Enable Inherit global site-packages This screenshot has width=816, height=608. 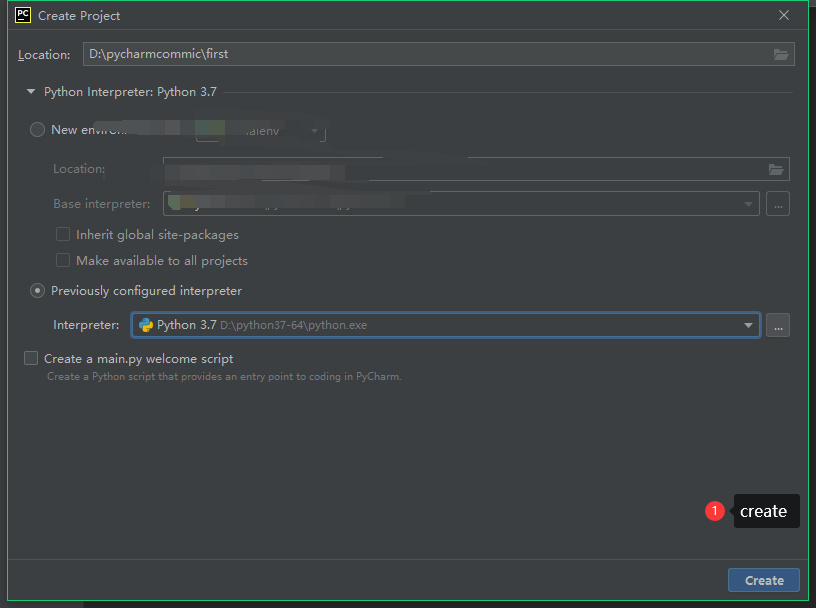click(x=63, y=234)
